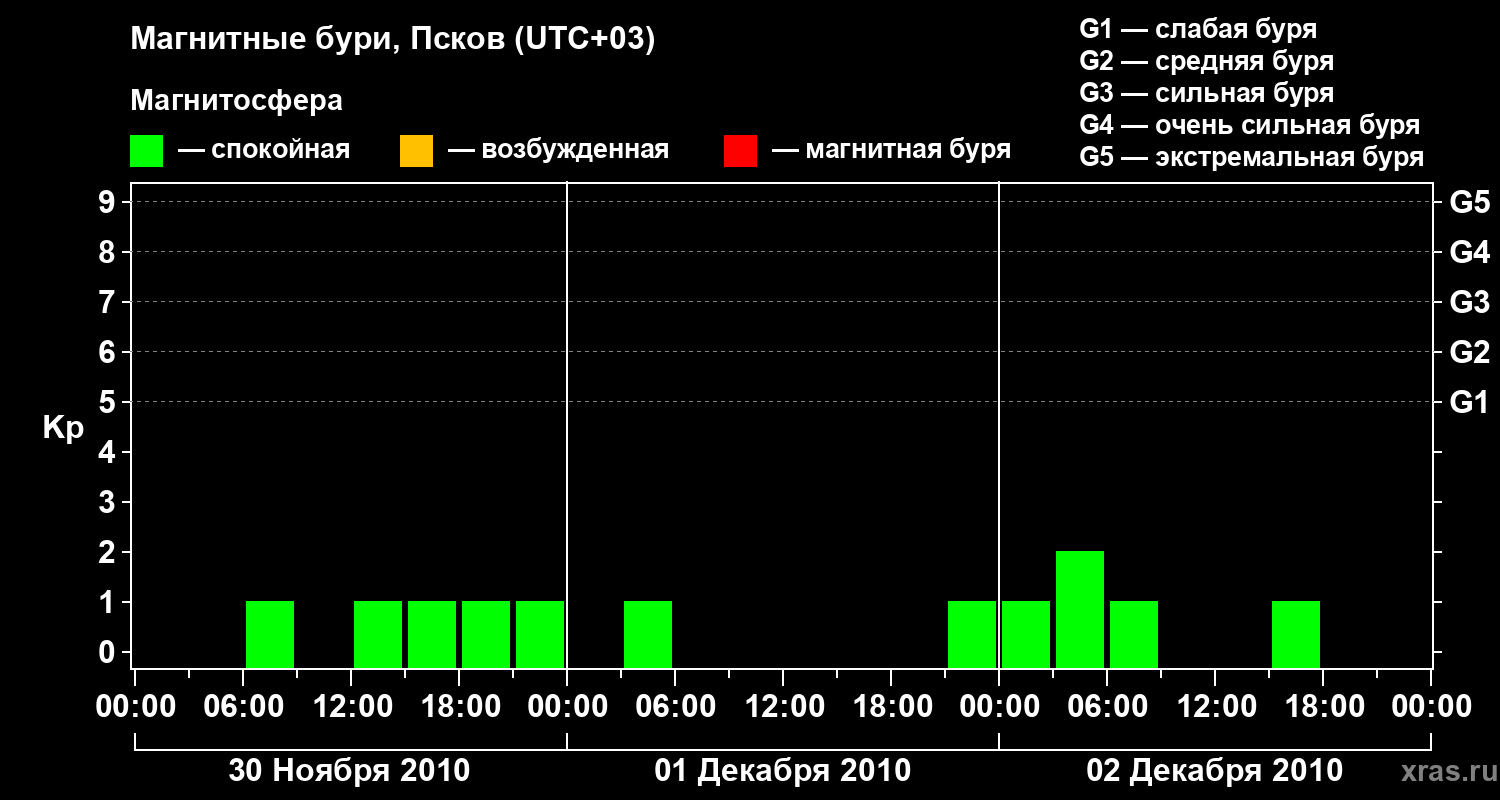Image resolution: width=1500 pixels, height=800 pixels.
Task: Click the G1 label on right axis
Action: coord(1470,402)
